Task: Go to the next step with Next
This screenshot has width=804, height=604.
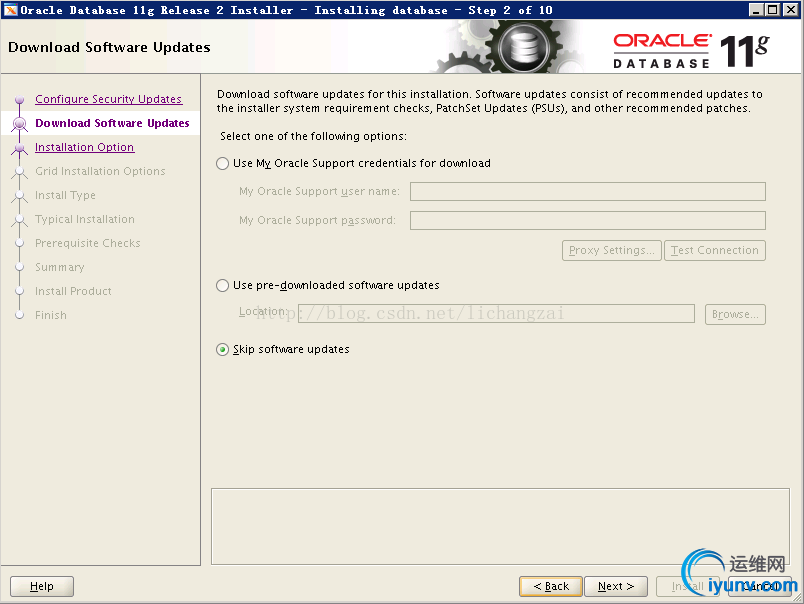Action: (616, 586)
